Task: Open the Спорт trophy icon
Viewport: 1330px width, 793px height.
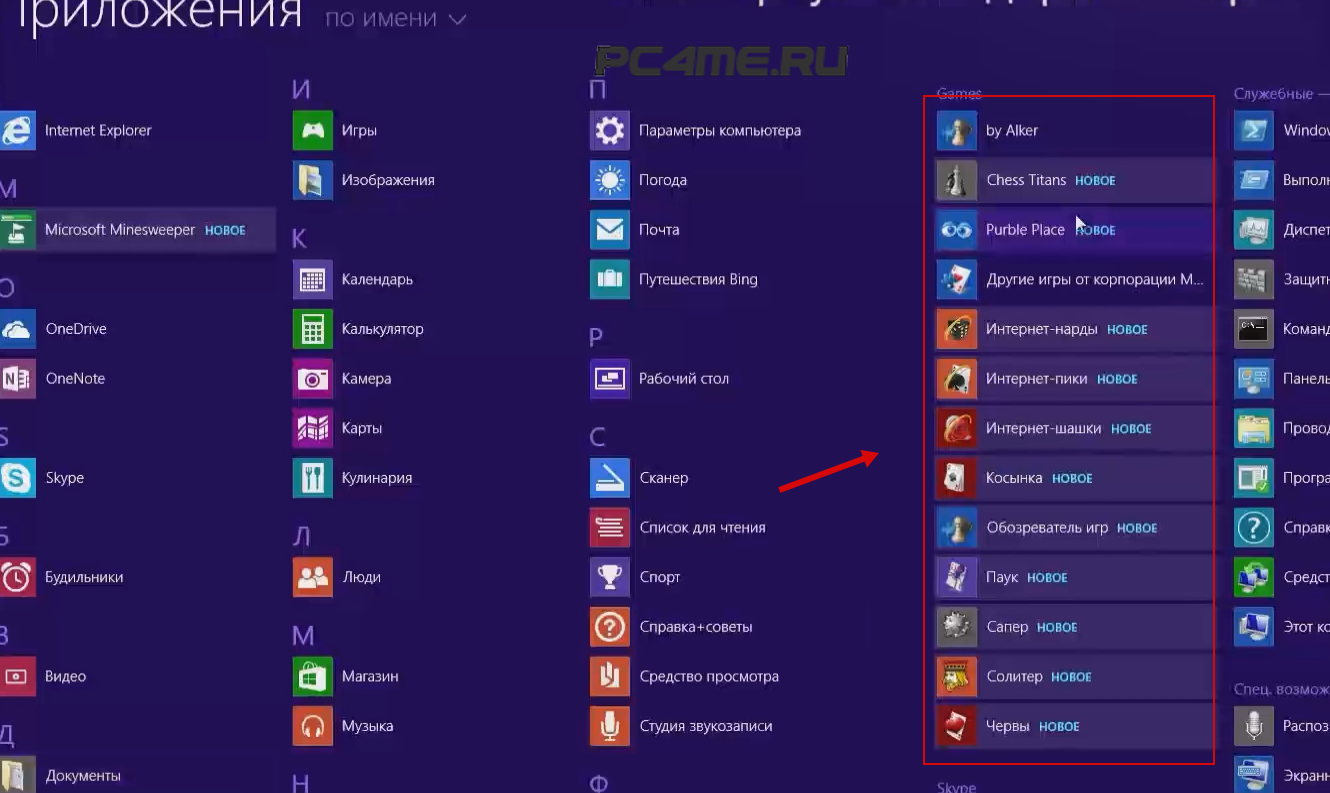Action: tap(610, 577)
